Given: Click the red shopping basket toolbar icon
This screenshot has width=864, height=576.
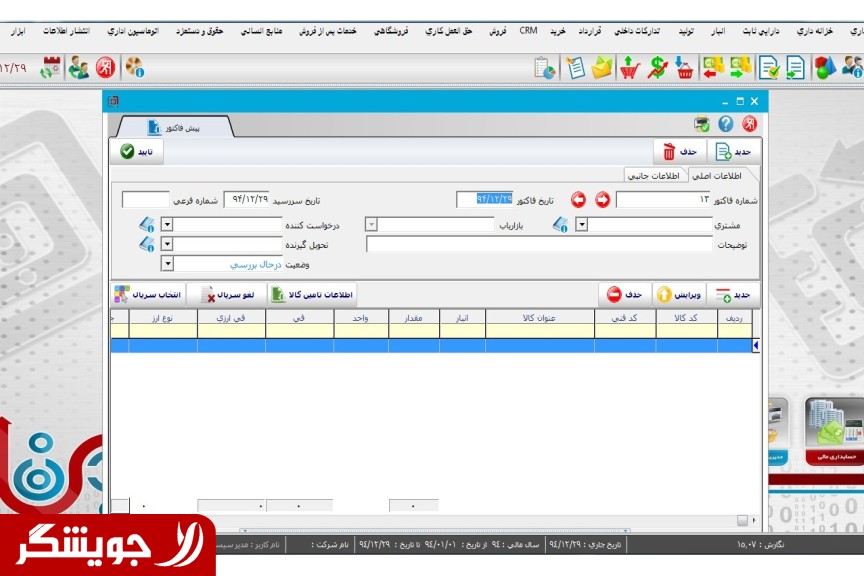Looking at the screenshot, I should tap(684, 68).
